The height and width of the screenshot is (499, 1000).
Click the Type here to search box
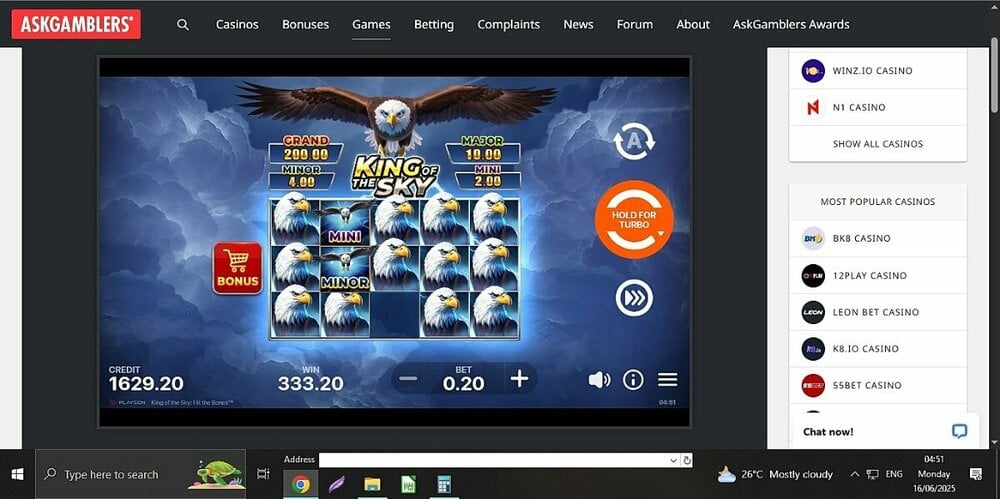(140, 474)
